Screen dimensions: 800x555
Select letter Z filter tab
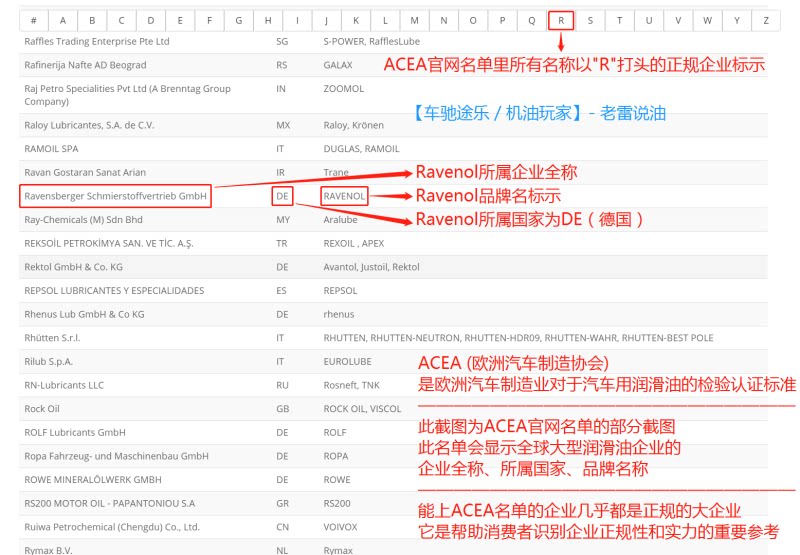point(766,20)
